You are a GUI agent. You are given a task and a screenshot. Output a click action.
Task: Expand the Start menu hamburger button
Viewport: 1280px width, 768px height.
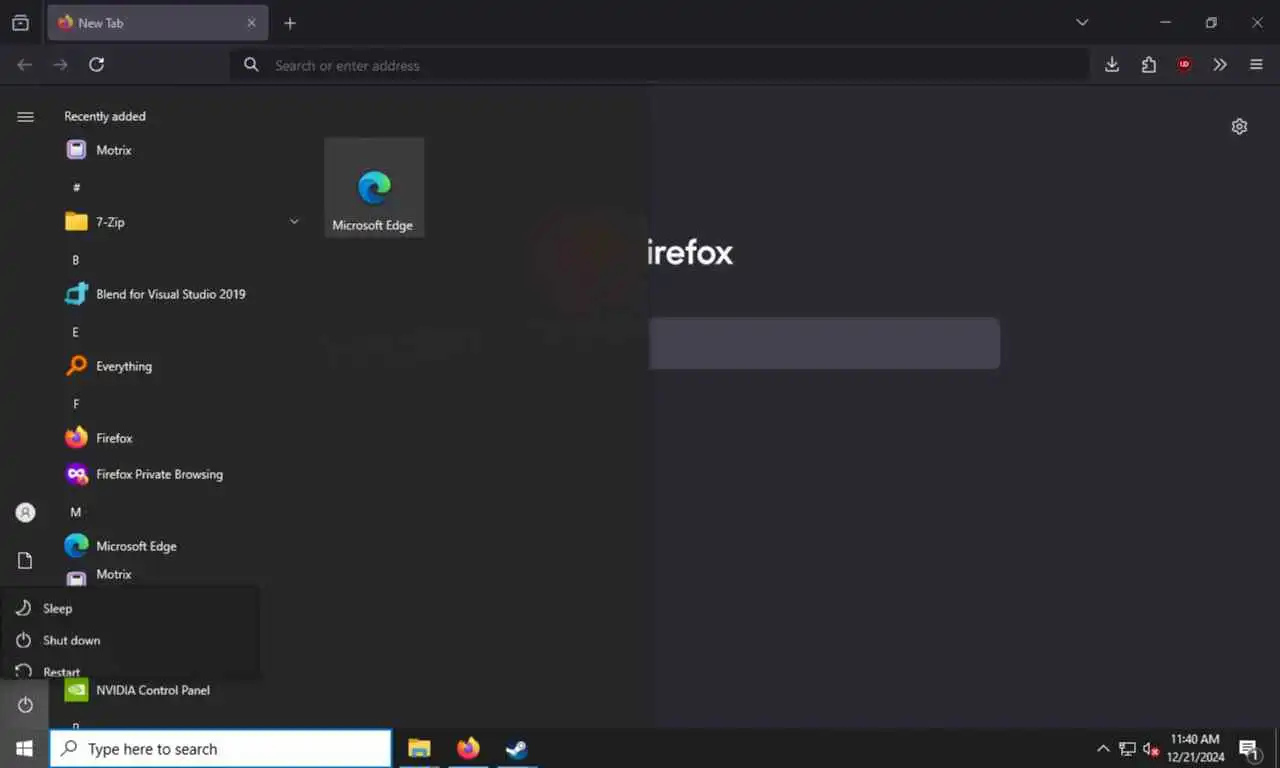pyautogui.click(x=25, y=117)
